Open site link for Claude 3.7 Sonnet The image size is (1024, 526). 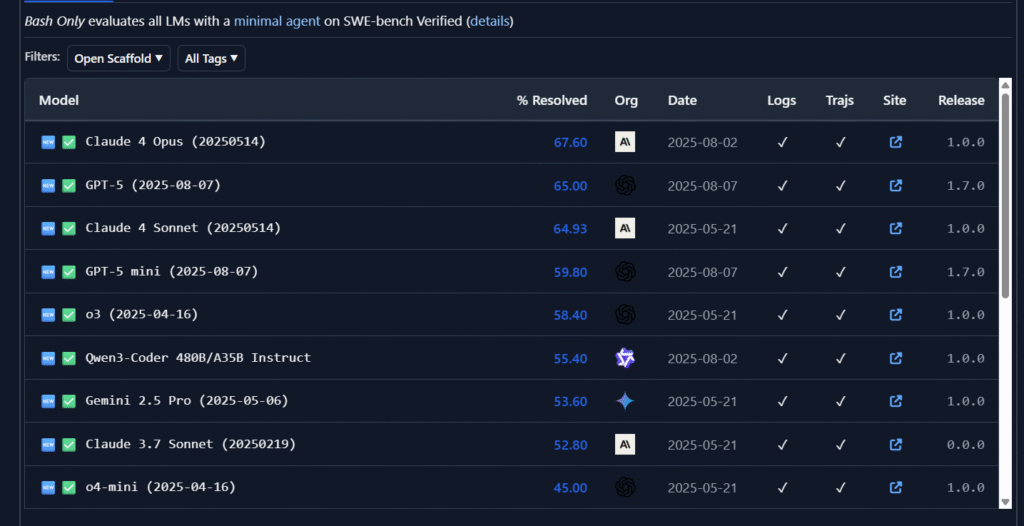coord(895,444)
